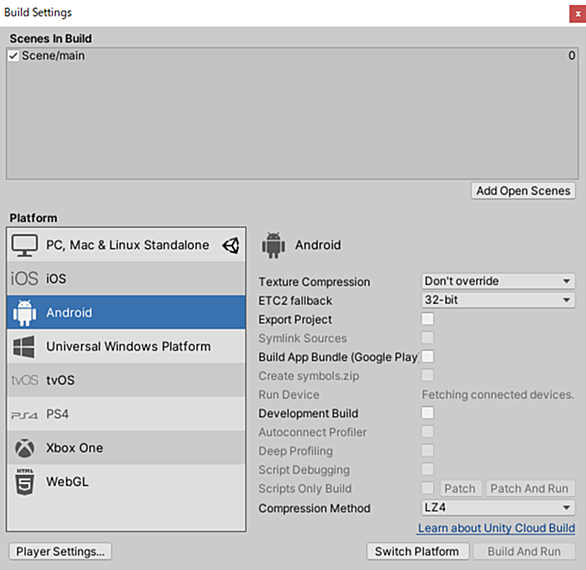Select the Windows logo for Universal Windows Platform
586x570 pixels.
pos(24,346)
